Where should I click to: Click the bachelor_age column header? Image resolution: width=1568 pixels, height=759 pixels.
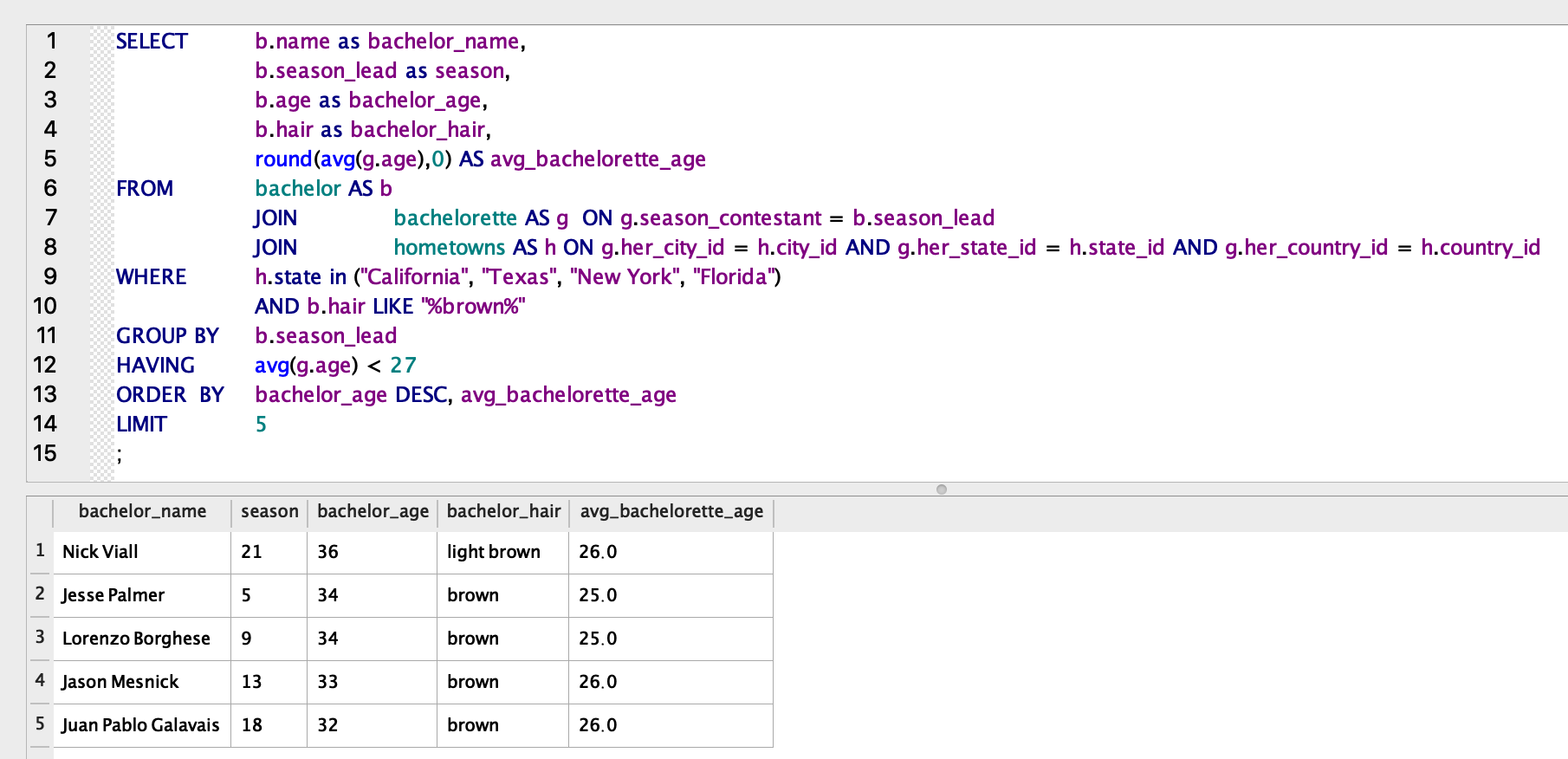tap(373, 511)
